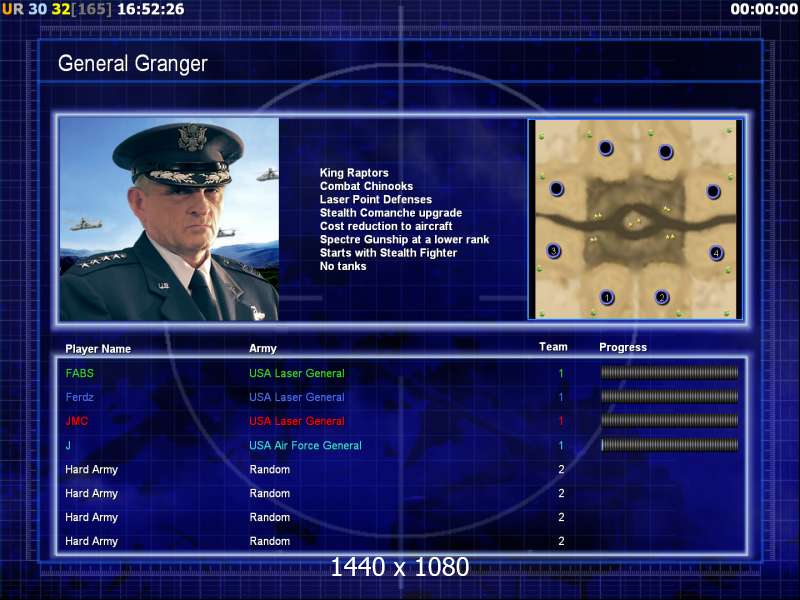Click Ferdz loading progress bar

669,396
